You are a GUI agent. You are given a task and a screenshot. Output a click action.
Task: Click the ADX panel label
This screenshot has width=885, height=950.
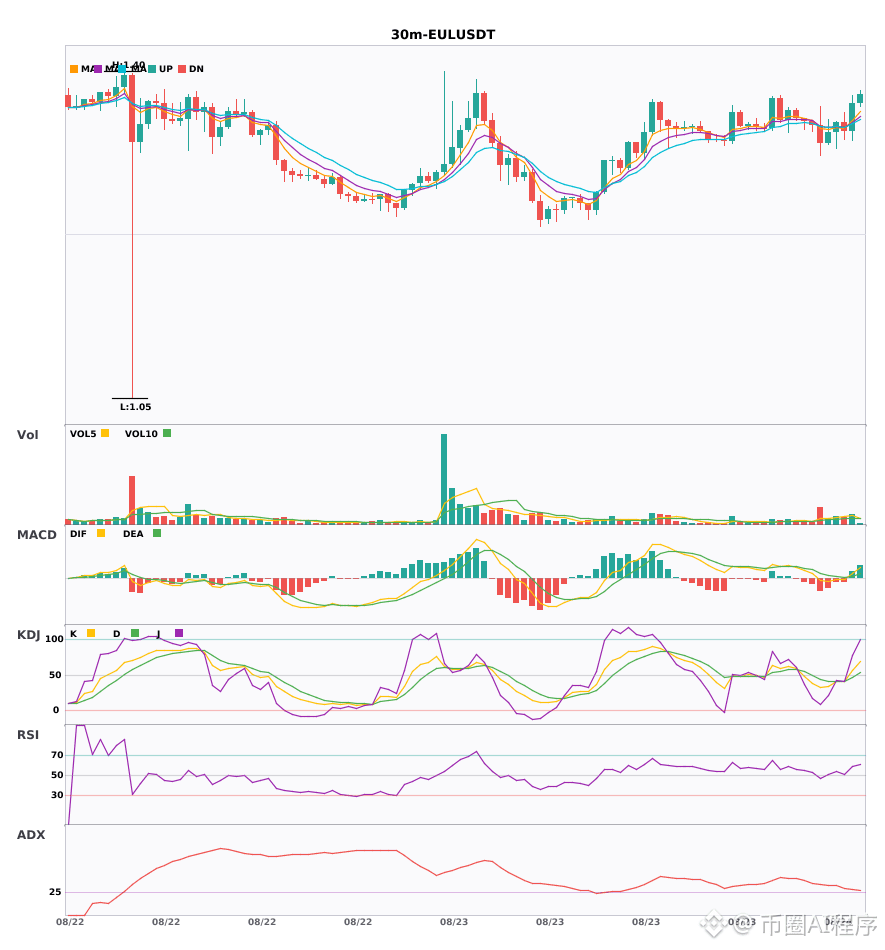[31, 835]
